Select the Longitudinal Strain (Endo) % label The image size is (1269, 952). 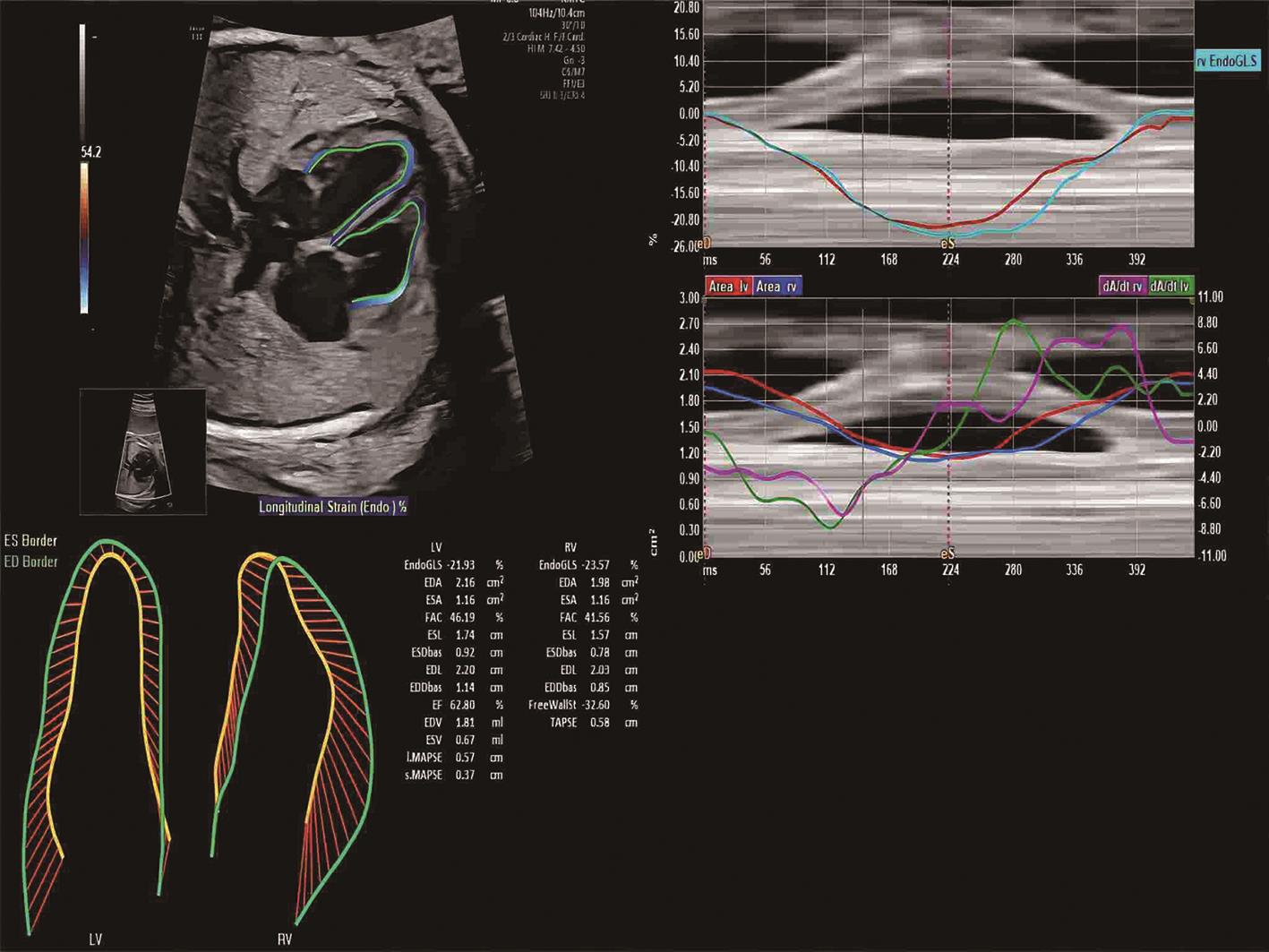[332, 507]
